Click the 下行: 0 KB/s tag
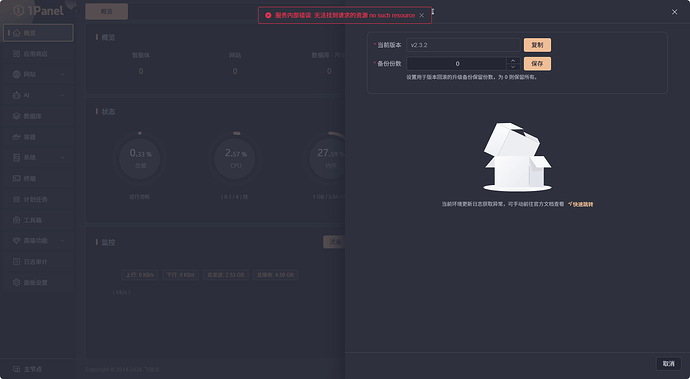The height and width of the screenshot is (379, 690). (180, 275)
